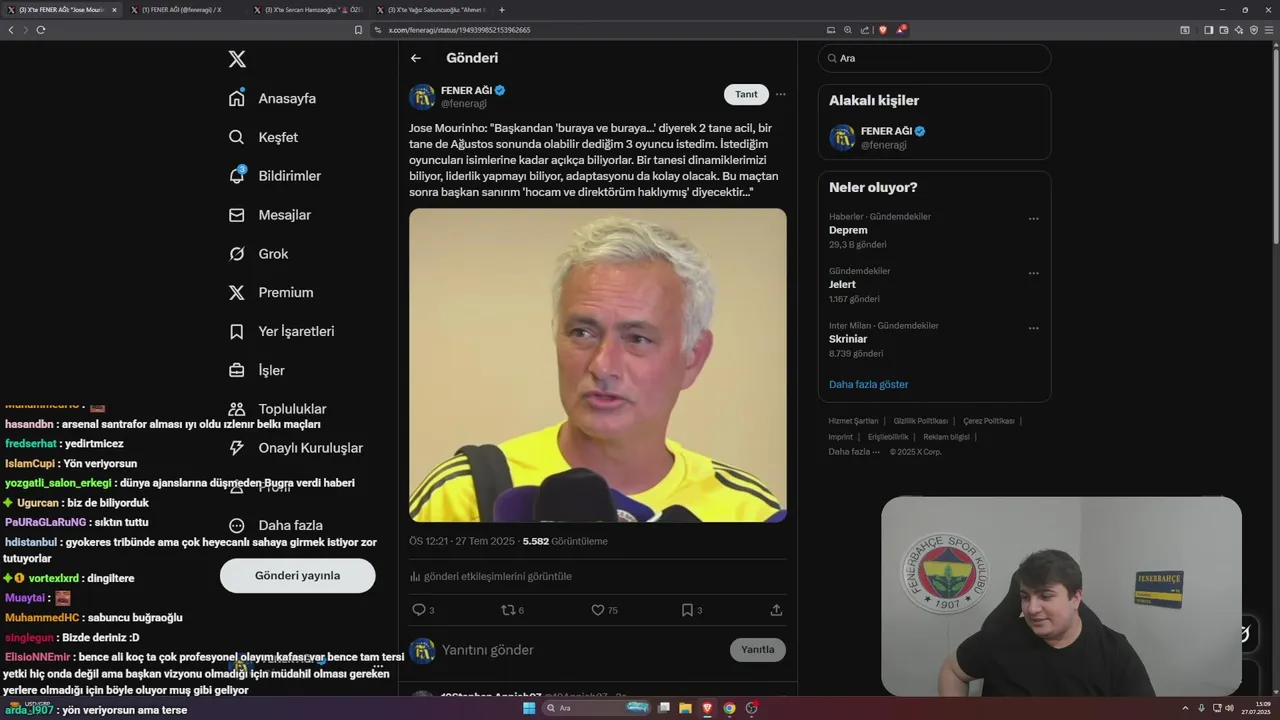Click the Brave shields icon
Screen dimensions: 1280x720
(x=883, y=30)
